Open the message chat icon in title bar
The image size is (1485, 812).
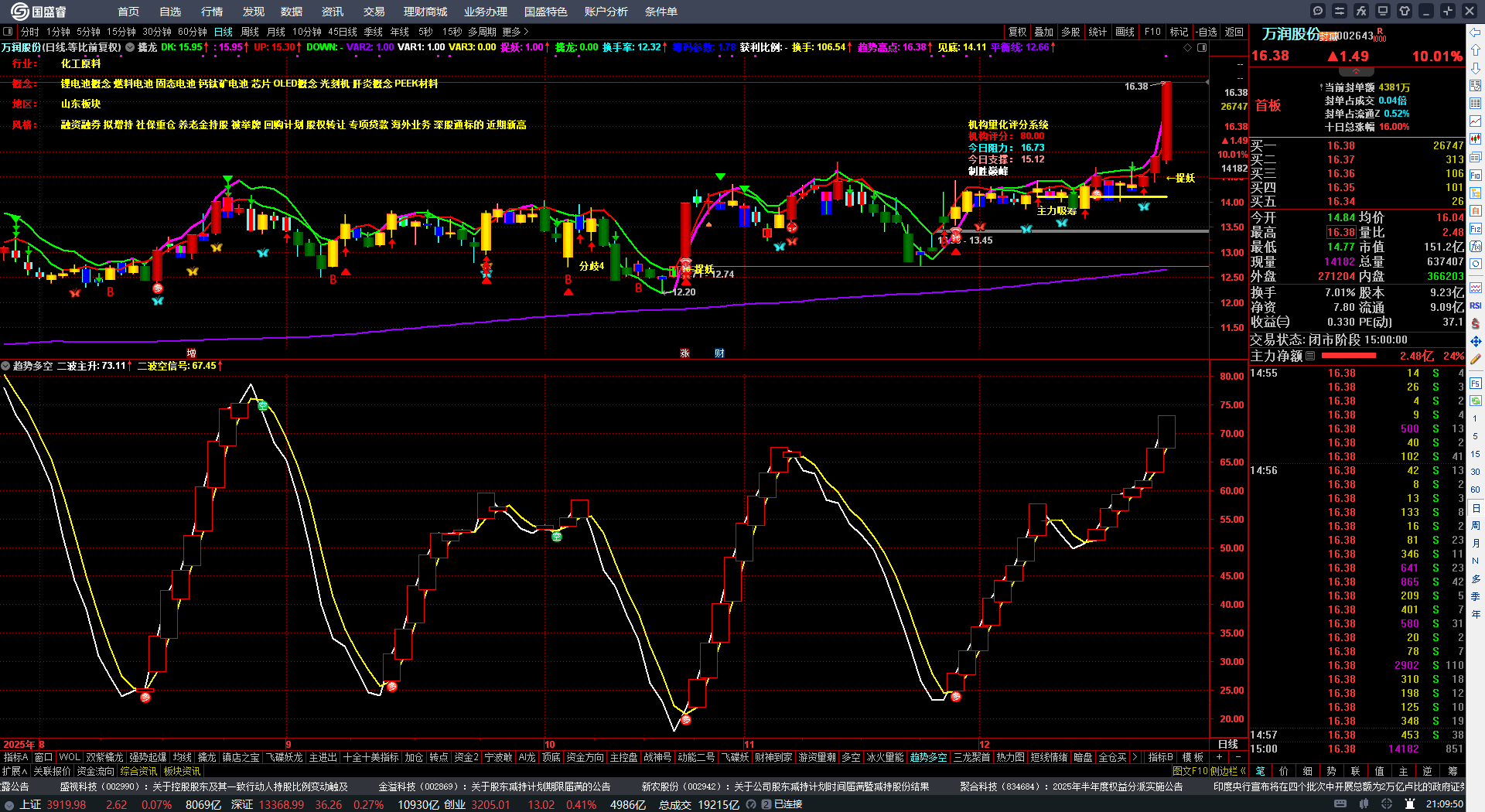[1318, 11]
